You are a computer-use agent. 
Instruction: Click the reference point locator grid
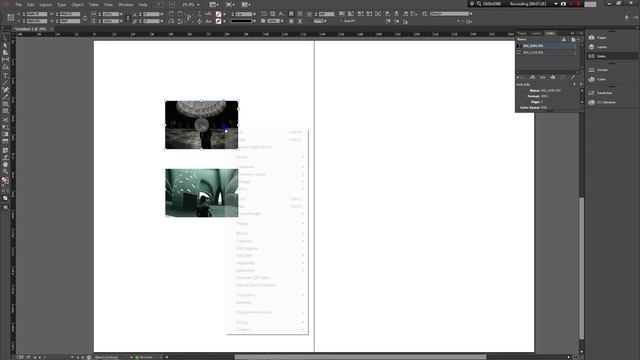(x=11, y=17)
